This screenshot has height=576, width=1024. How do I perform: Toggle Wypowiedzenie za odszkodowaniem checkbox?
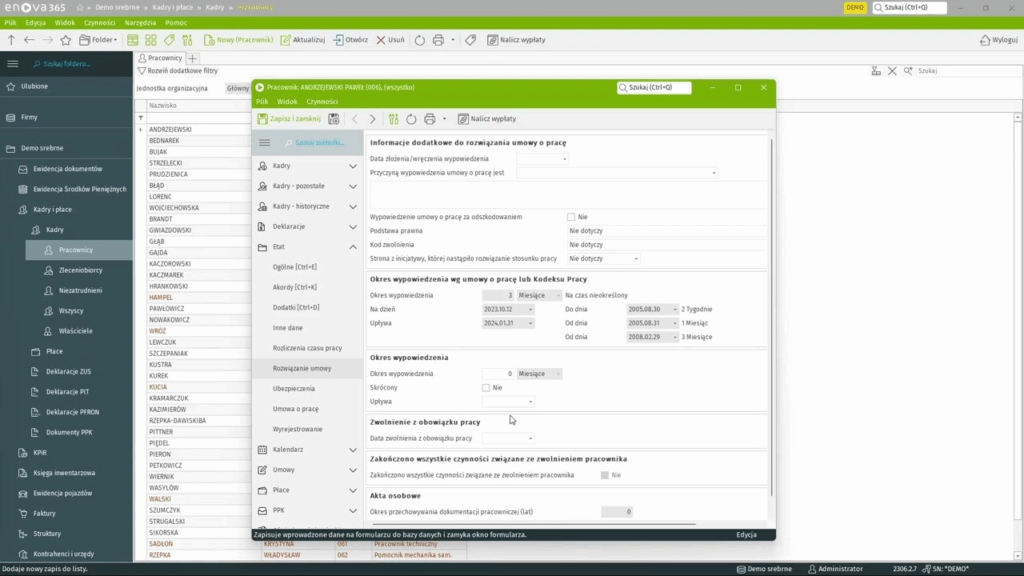[571, 216]
